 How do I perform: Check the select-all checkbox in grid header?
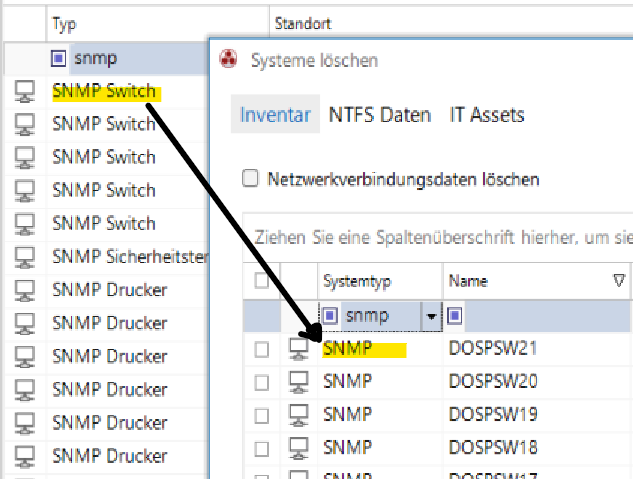[x=262, y=281]
